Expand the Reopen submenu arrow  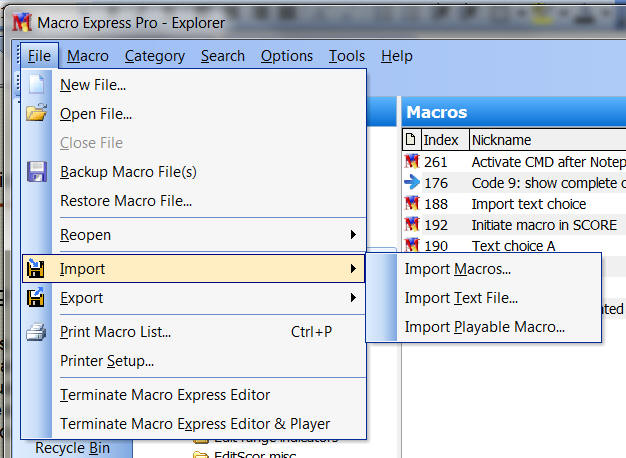point(353,235)
